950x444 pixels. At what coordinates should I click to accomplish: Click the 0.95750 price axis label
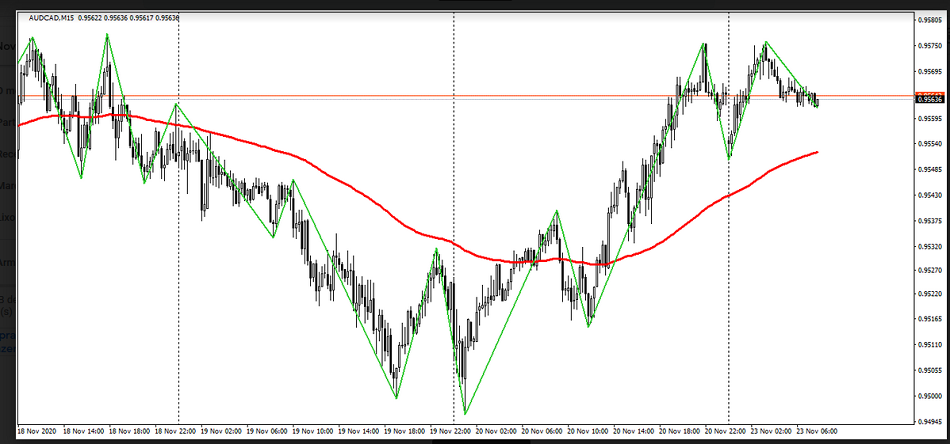pos(930,45)
